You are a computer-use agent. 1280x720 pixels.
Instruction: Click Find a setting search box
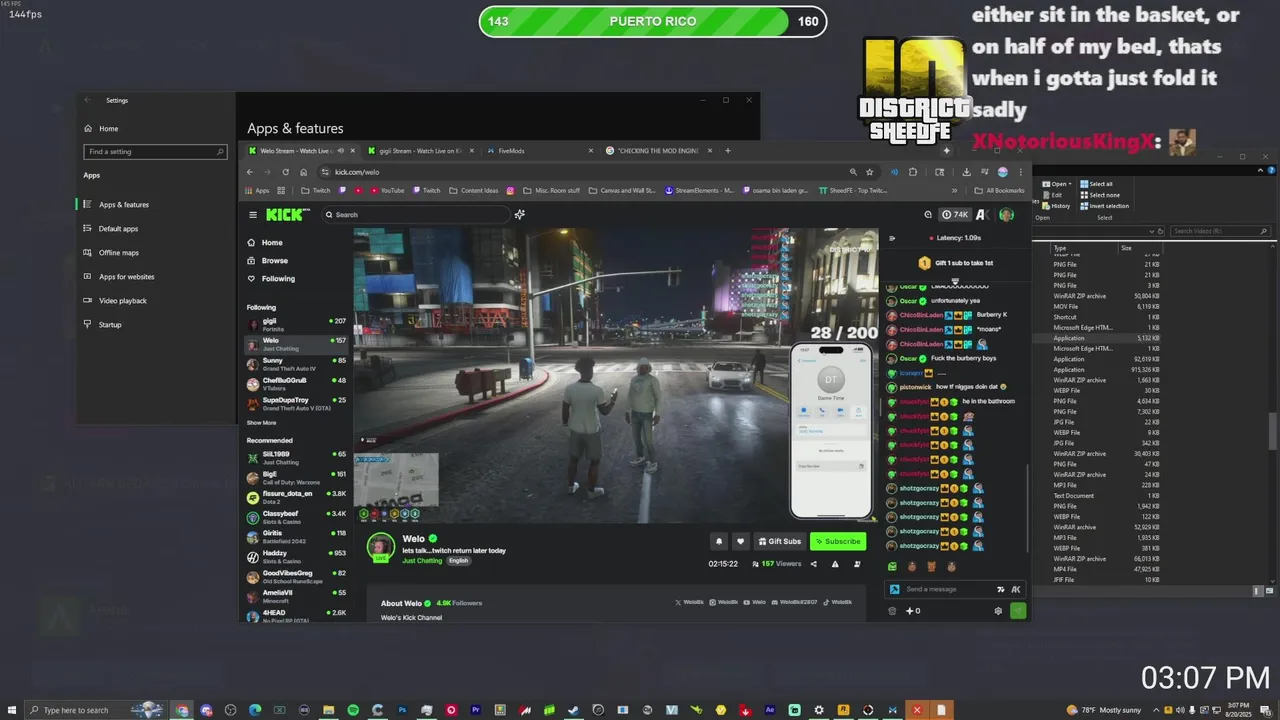tap(155, 152)
